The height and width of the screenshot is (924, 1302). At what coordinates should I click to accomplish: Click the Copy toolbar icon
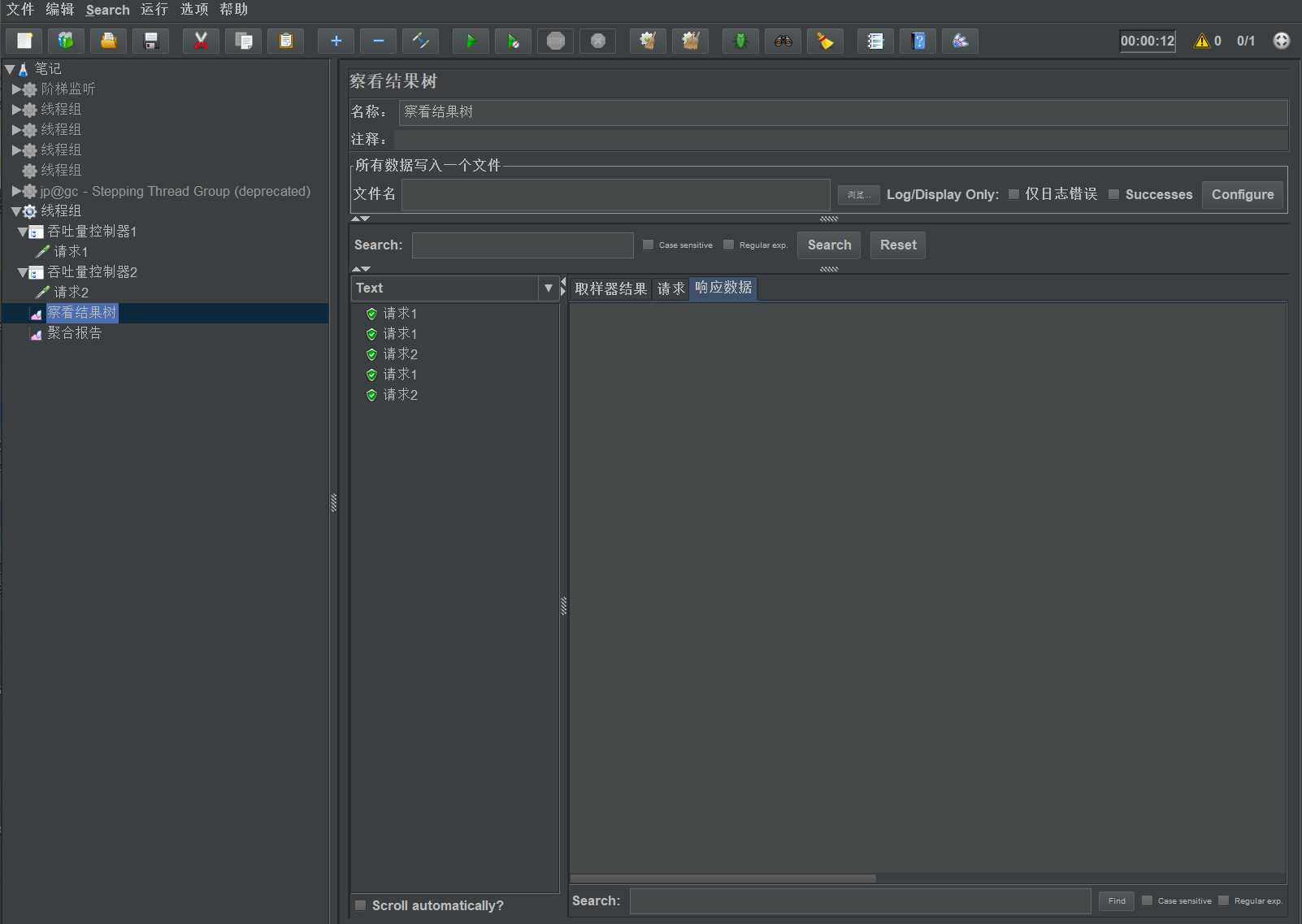click(x=243, y=41)
